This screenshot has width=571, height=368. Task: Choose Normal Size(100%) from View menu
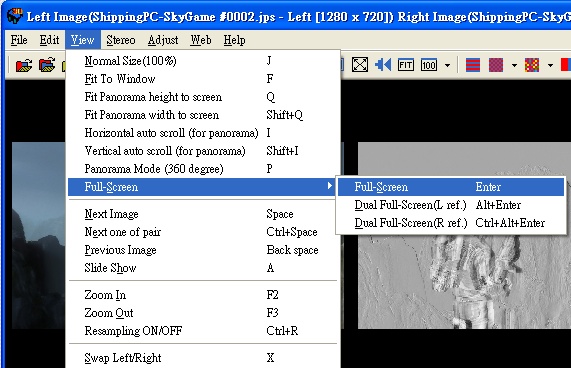202,61
